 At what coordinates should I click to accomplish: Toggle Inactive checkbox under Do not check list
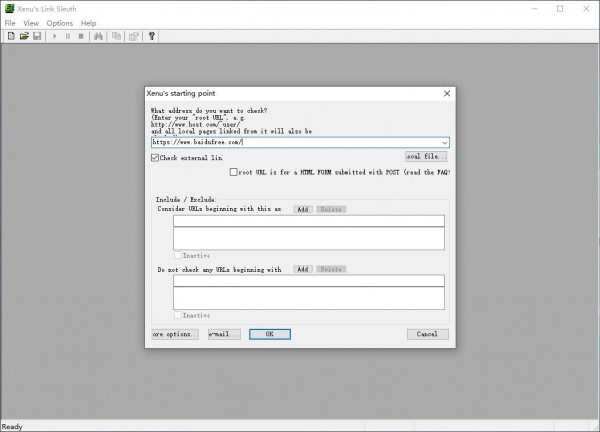pyautogui.click(x=178, y=315)
